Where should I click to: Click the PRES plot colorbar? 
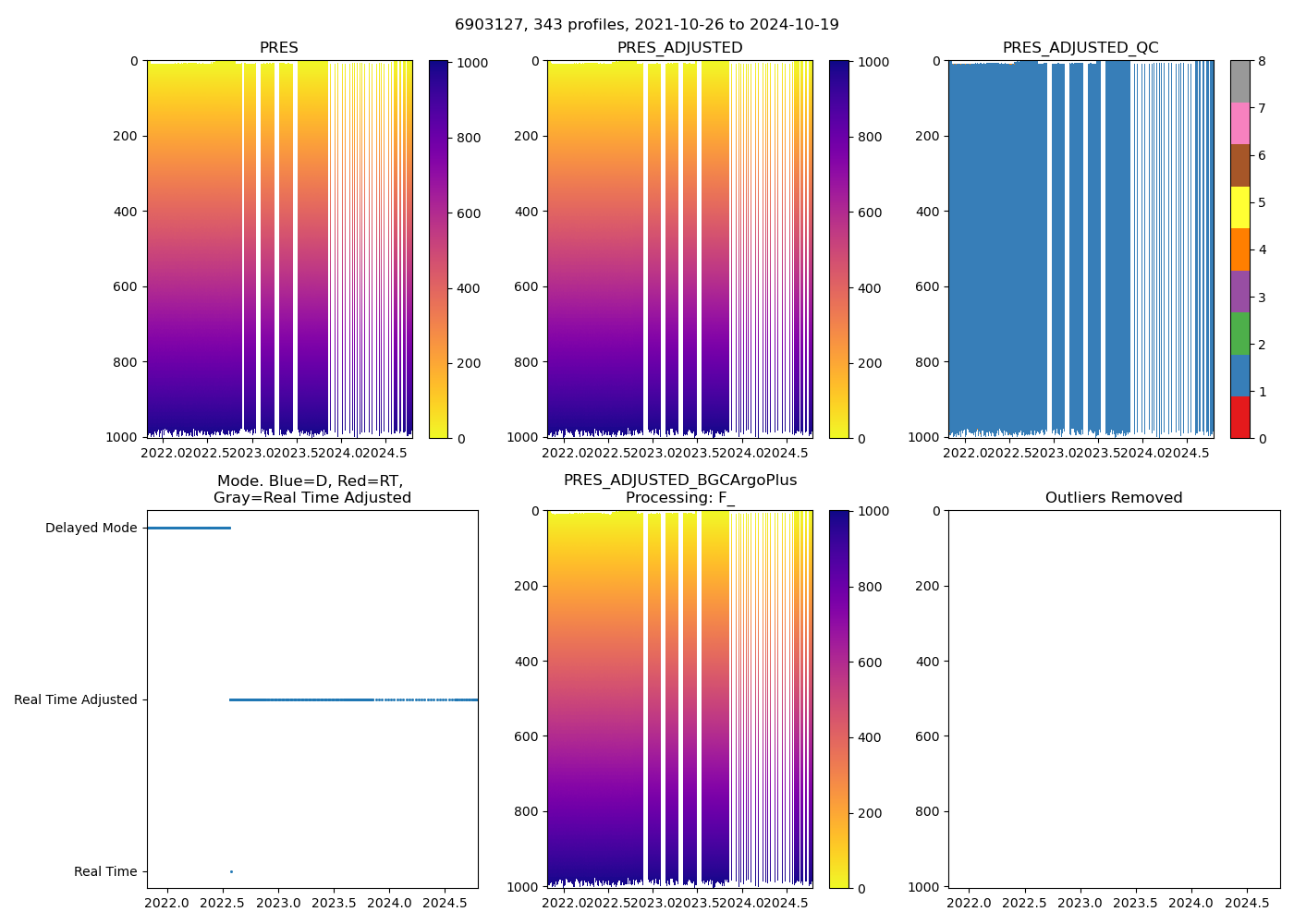438,249
